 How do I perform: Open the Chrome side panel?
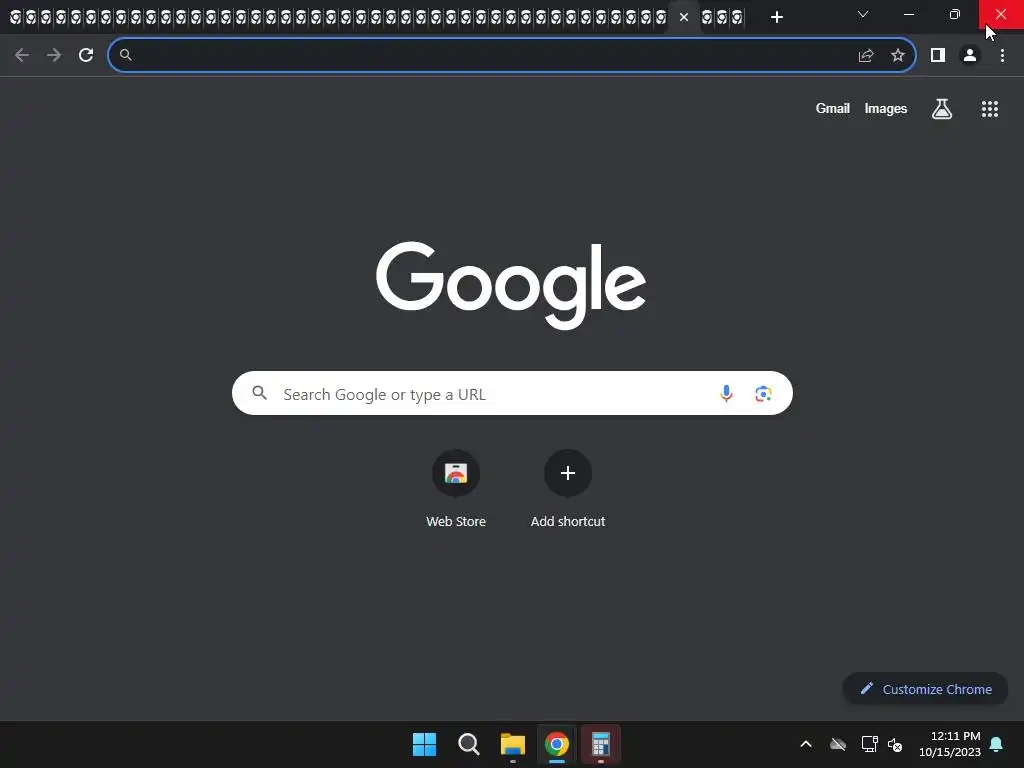point(938,56)
